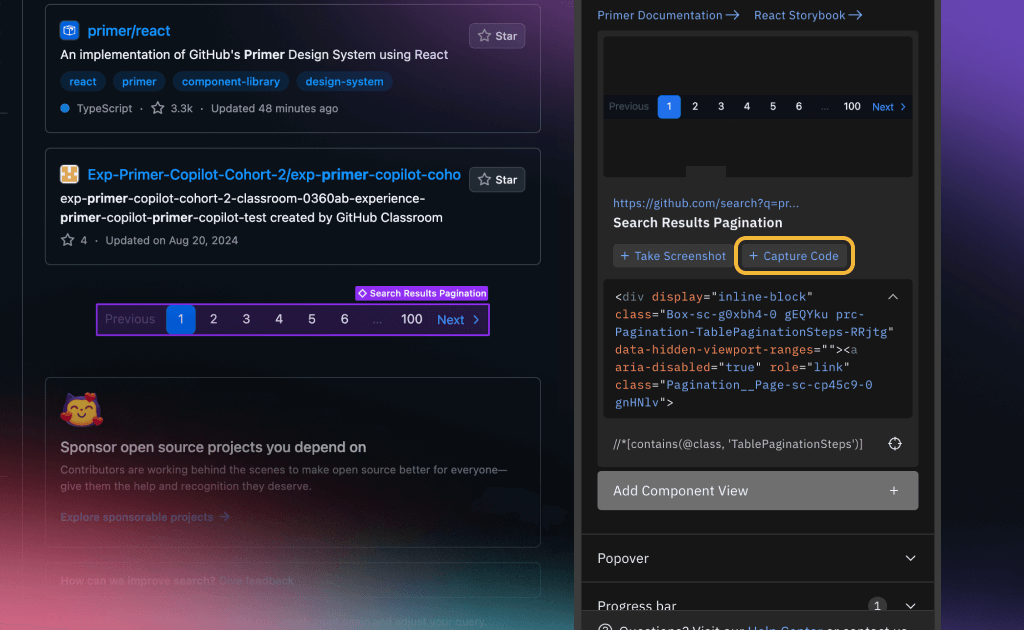Open the Primer Documentation link
Viewport: 1024px width, 630px height.
668,15
